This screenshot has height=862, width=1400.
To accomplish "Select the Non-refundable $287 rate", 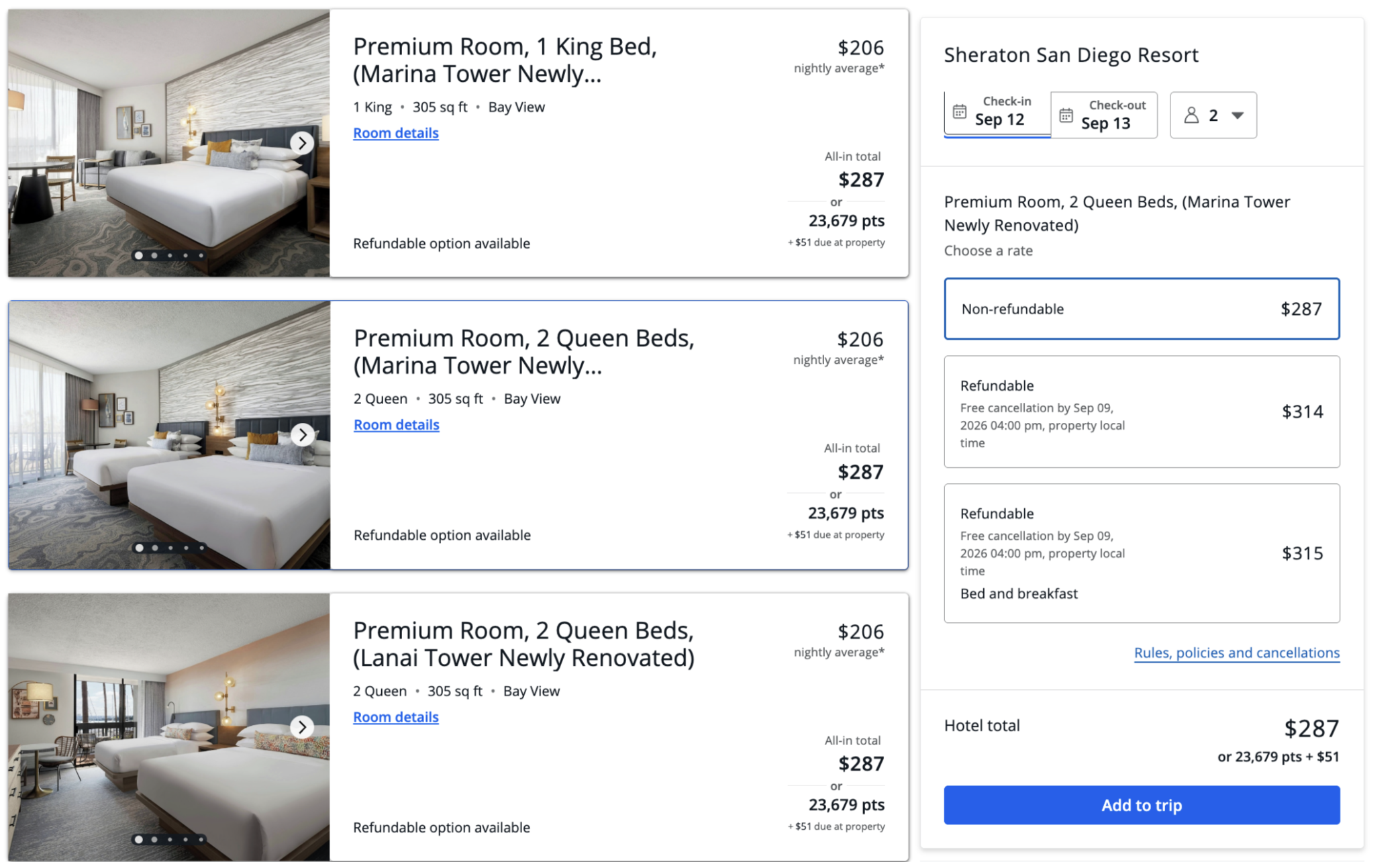I will tap(1142, 309).
